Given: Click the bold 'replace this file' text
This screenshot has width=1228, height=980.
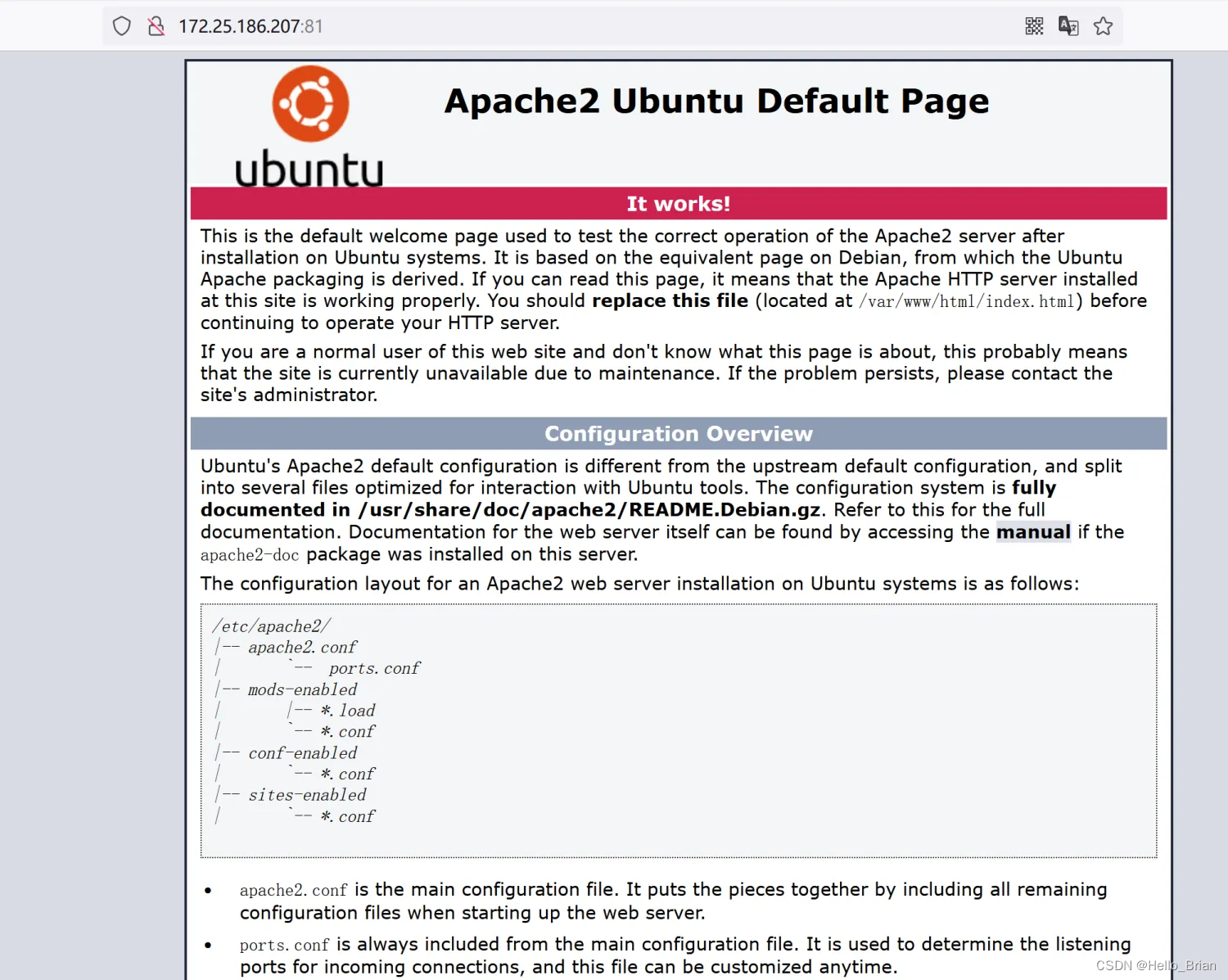Looking at the screenshot, I should coord(670,300).
